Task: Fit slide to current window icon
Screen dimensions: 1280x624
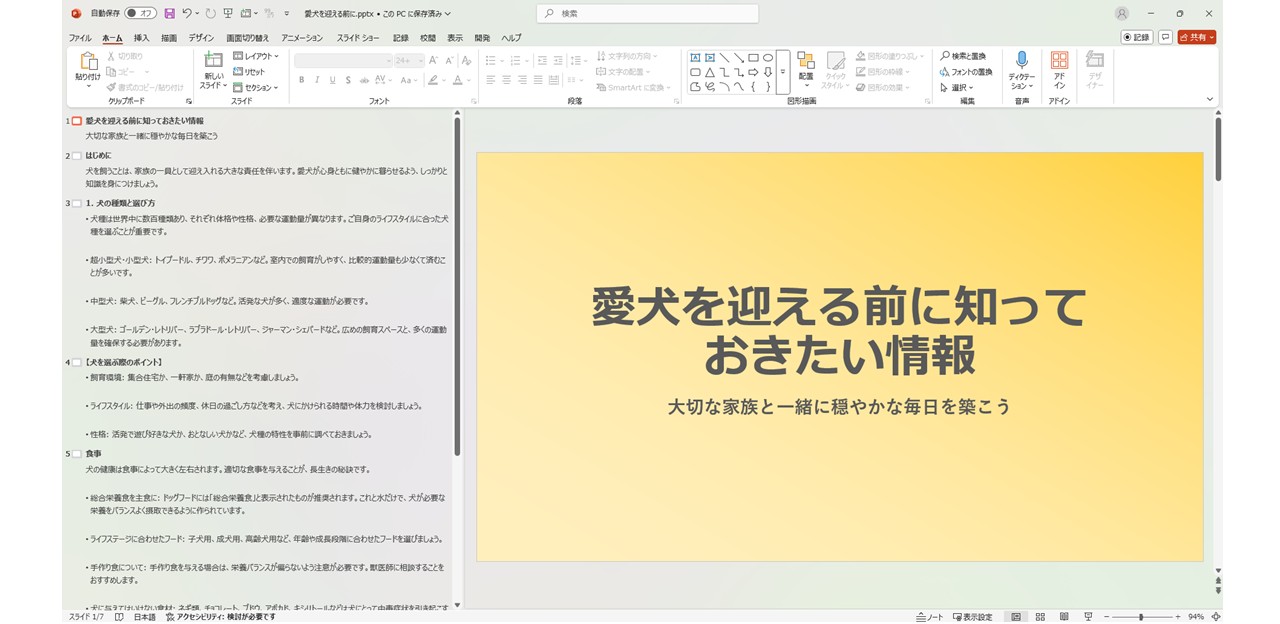Action: click(x=1216, y=617)
